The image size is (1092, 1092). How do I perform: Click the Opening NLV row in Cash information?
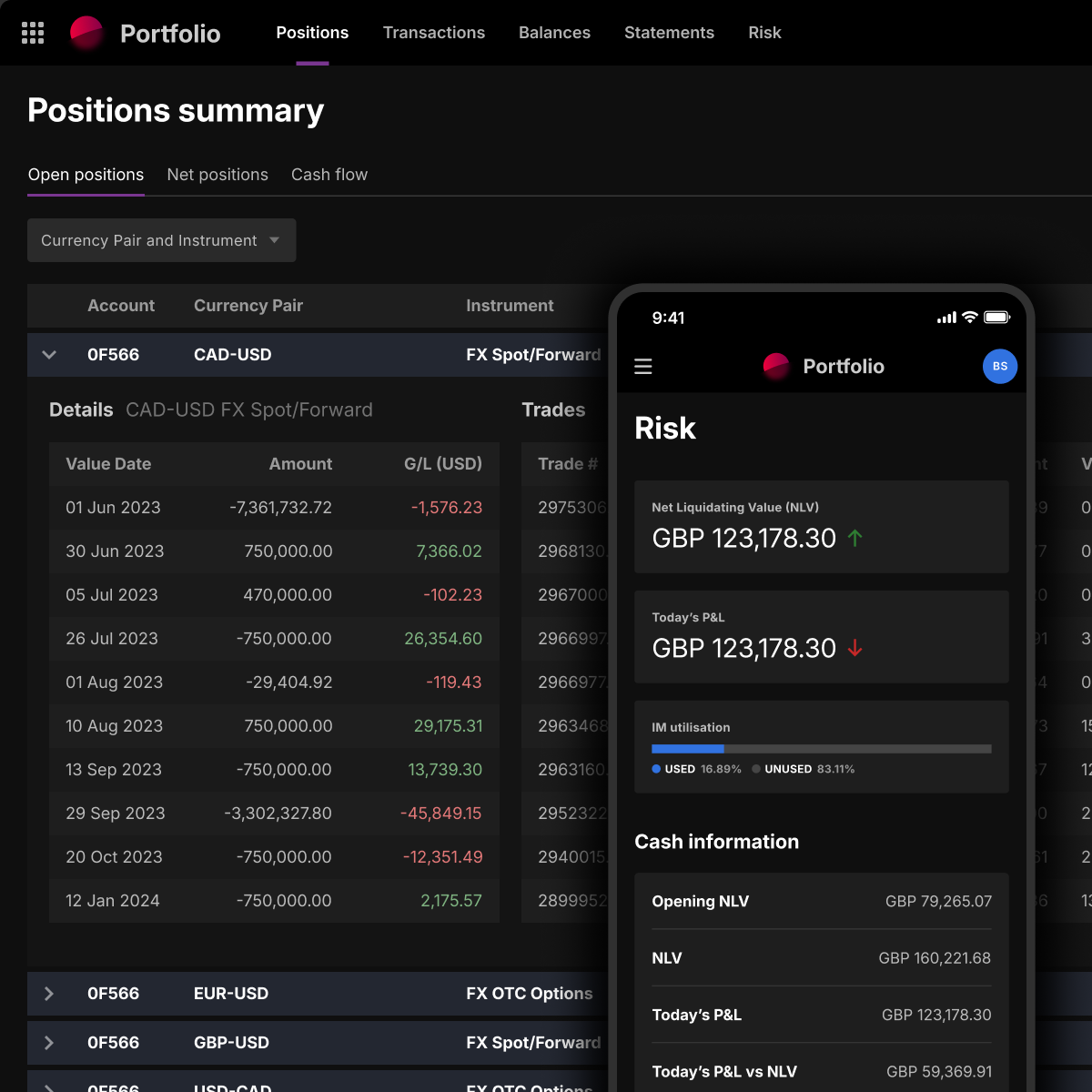821,901
